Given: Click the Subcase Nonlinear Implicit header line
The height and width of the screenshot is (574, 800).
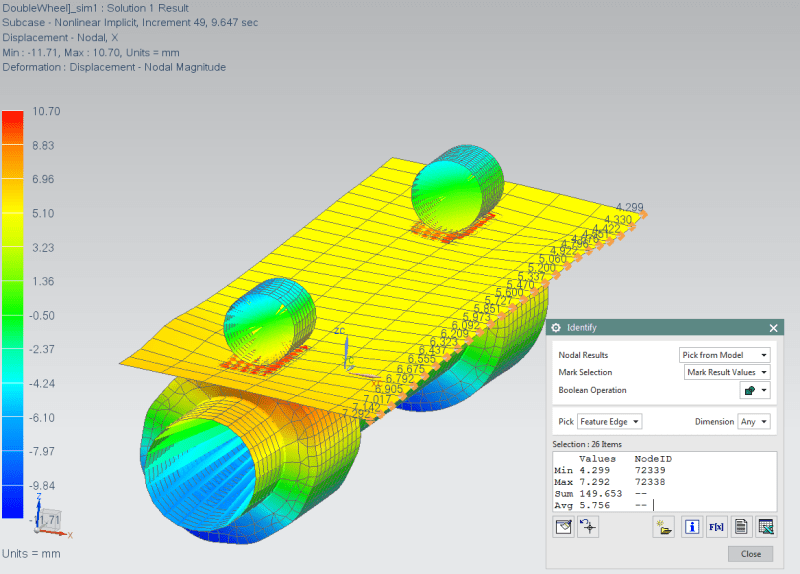Looking at the screenshot, I should (130, 23).
